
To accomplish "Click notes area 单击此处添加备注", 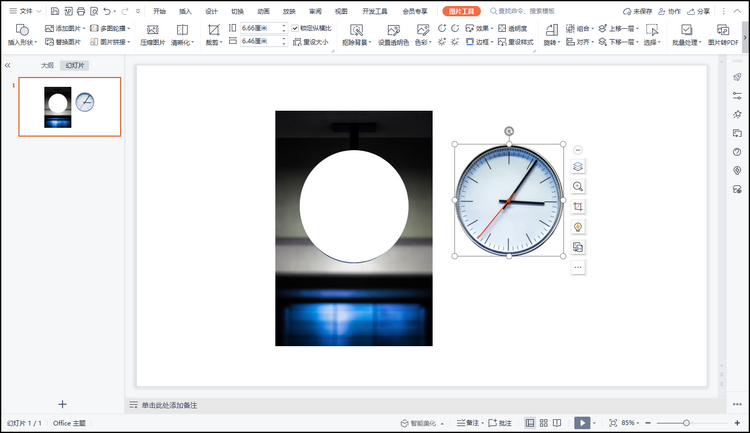I will (169, 405).
